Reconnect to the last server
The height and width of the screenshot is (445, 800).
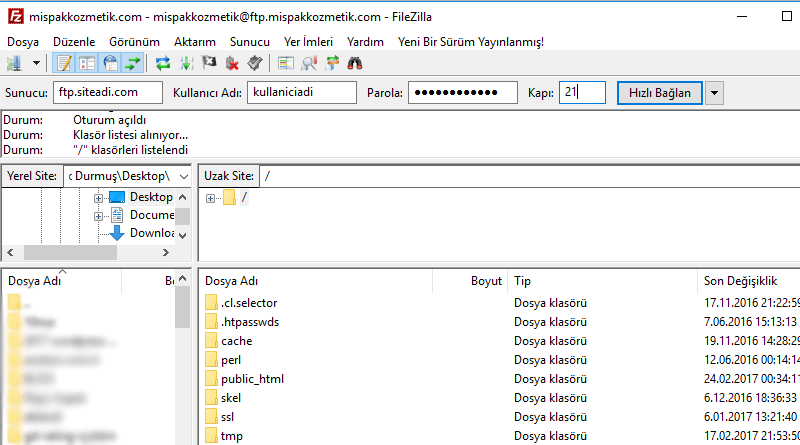pyautogui.click(x=255, y=63)
